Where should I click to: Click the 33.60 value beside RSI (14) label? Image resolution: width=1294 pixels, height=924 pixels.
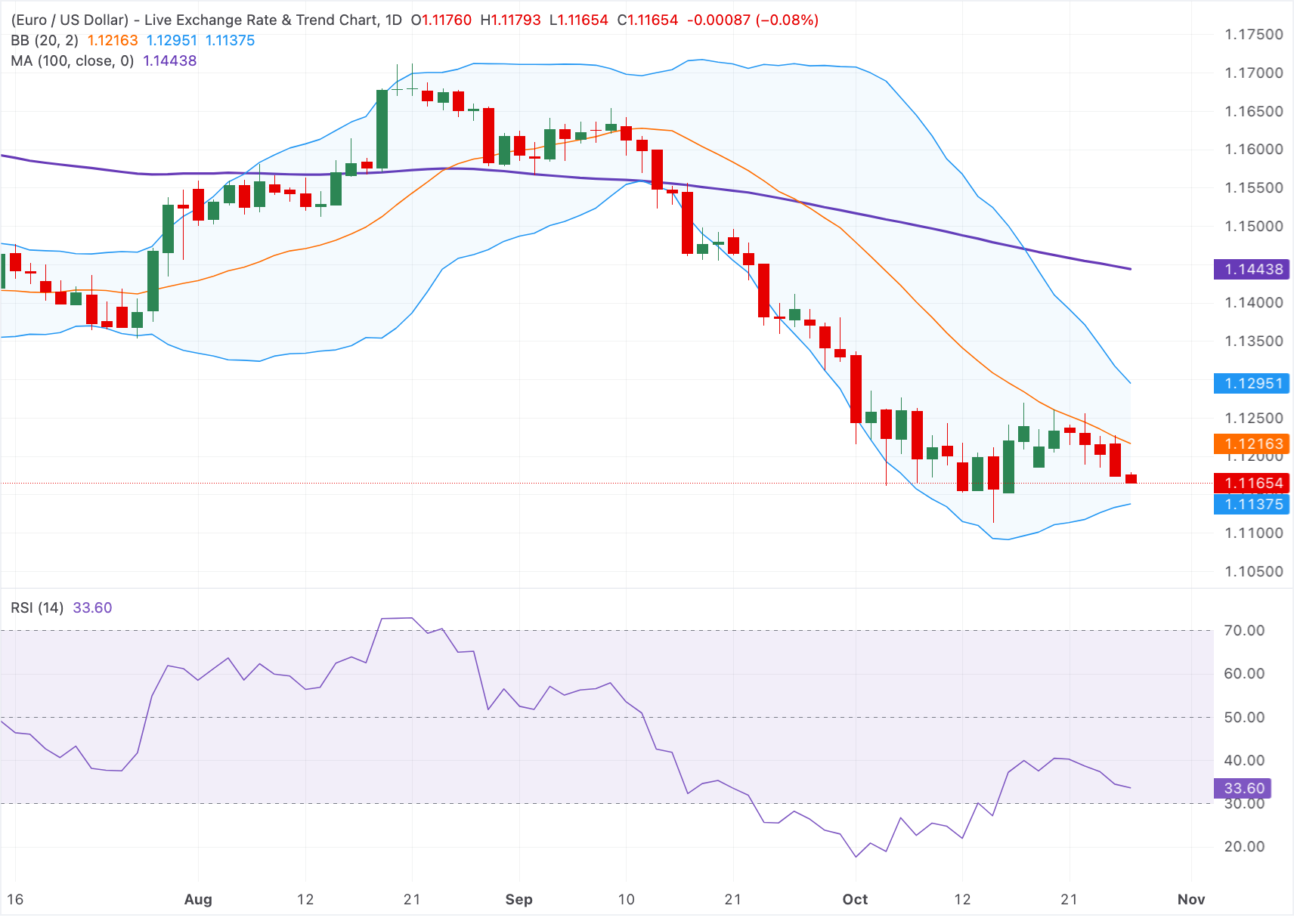[x=92, y=608]
